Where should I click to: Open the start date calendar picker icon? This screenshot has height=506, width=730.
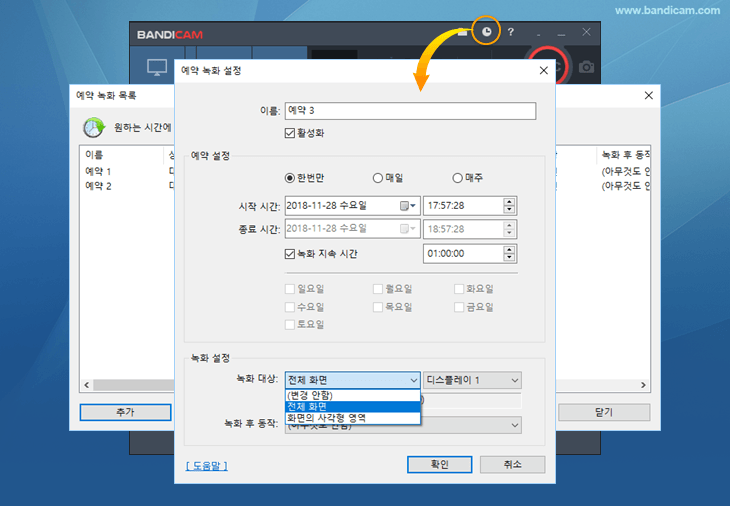[x=408, y=206]
